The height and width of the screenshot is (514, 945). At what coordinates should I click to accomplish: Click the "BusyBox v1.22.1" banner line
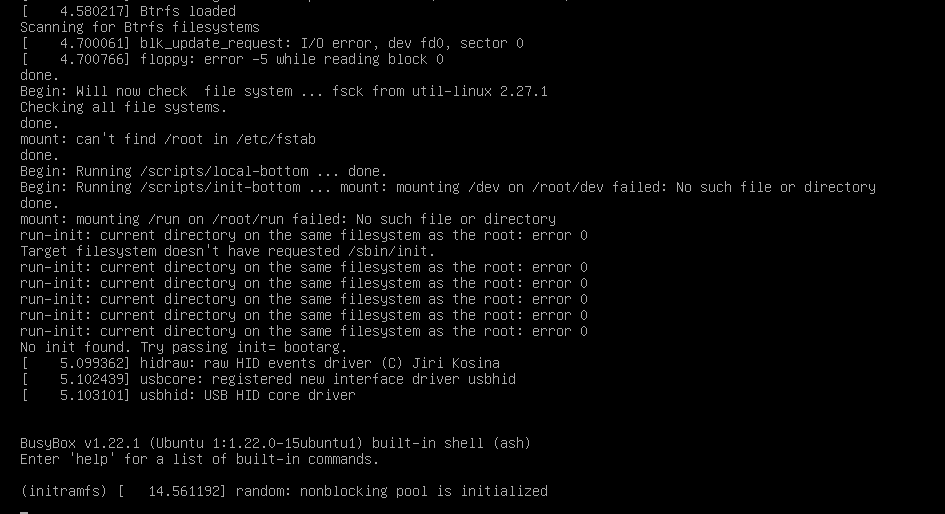pyautogui.click(x=275, y=443)
